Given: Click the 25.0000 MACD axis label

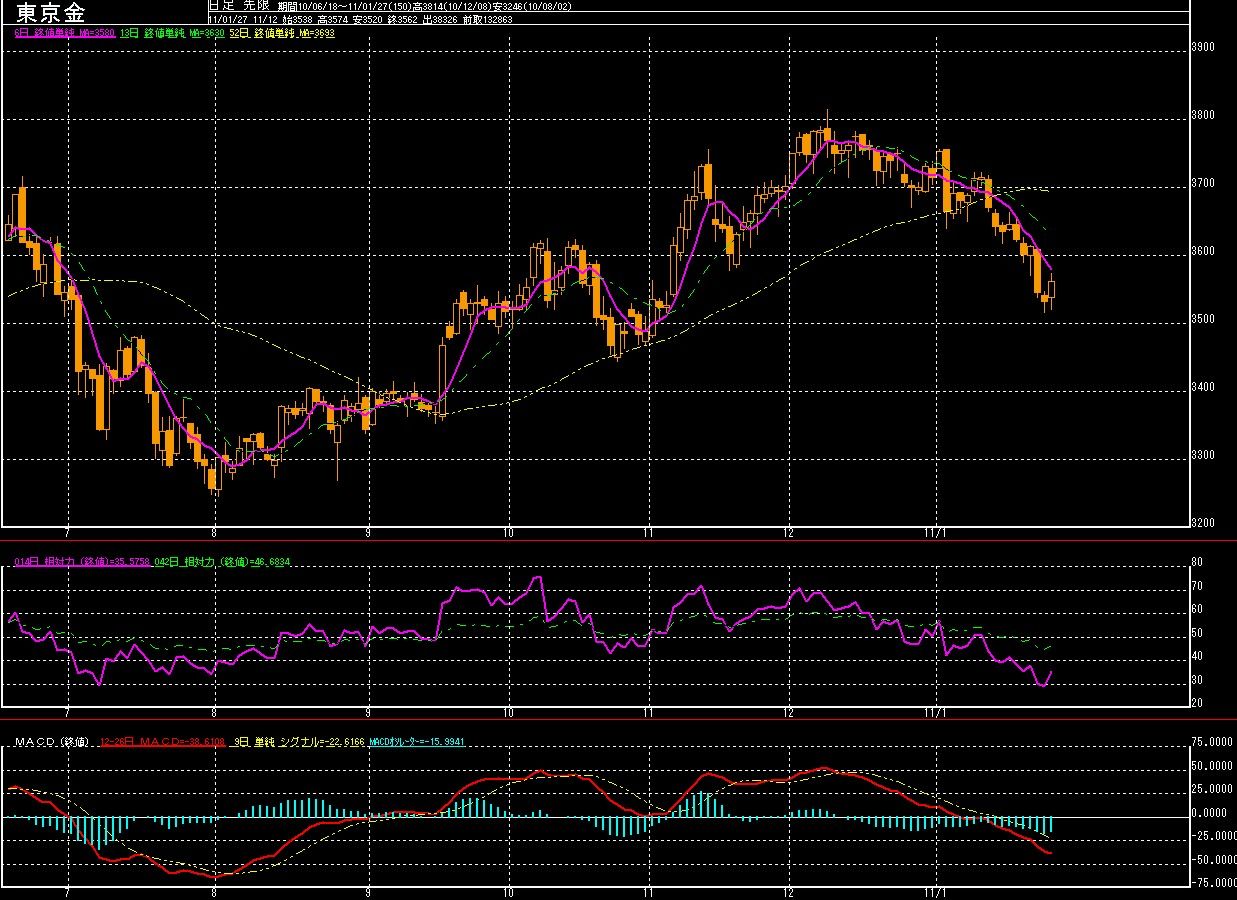Looking at the screenshot, I should coord(1213,789).
